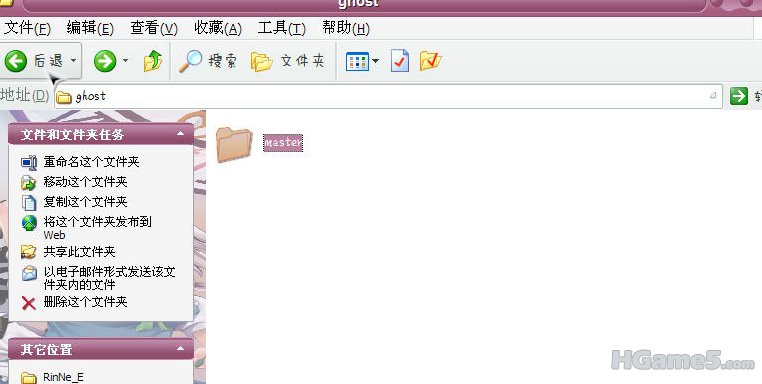The height and width of the screenshot is (384, 762).
Task: Open the 工具(T) menu
Action: pyautogui.click(x=282, y=28)
